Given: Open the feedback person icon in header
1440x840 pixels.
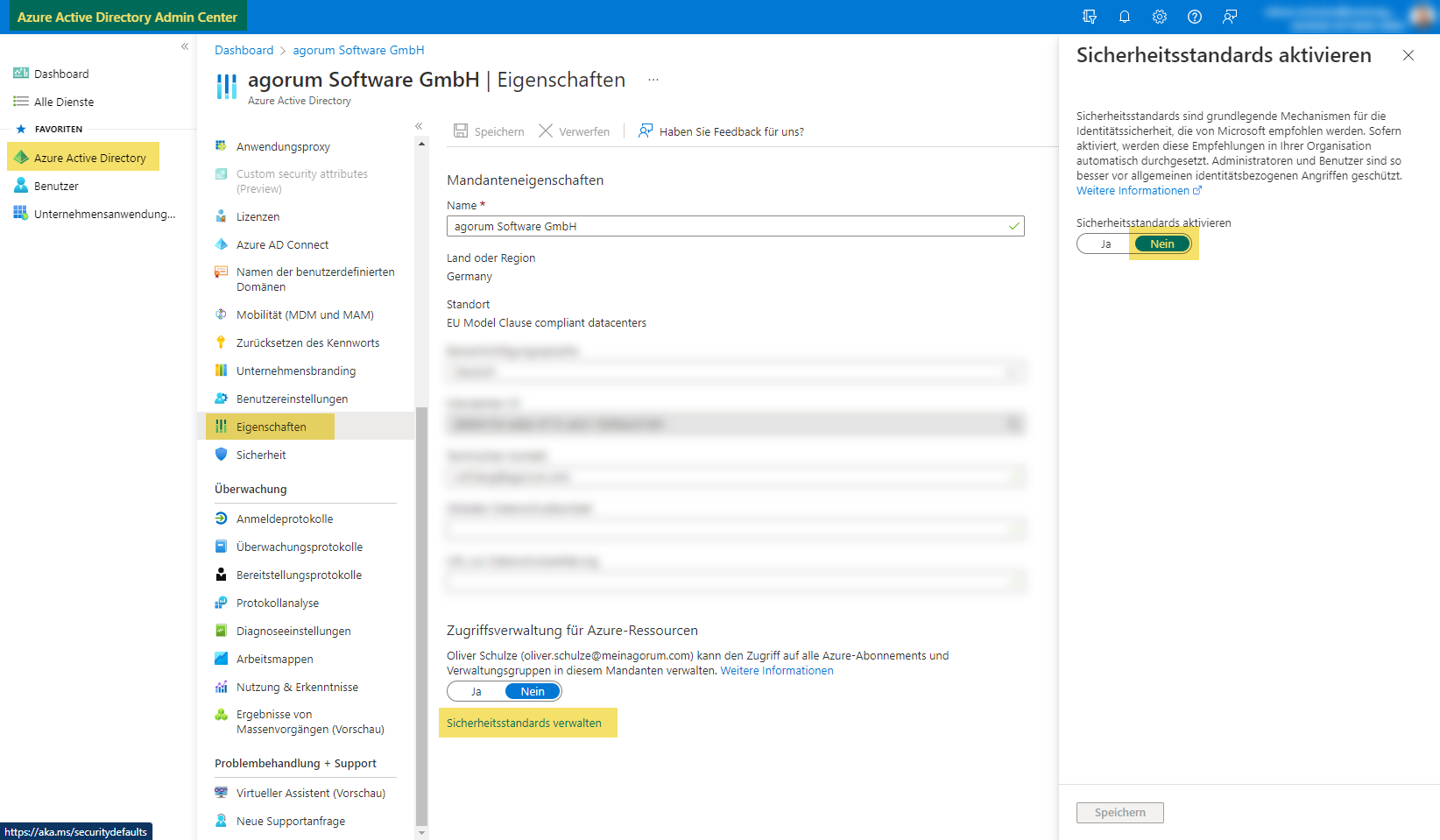Looking at the screenshot, I should click(1230, 17).
